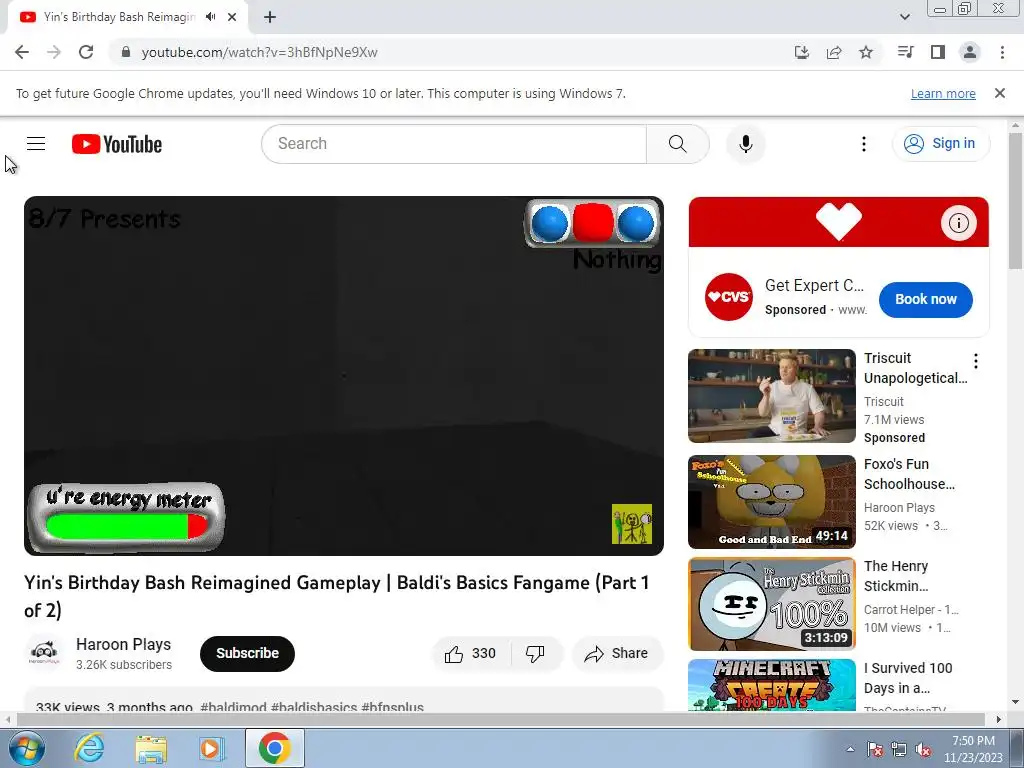Viewport: 1024px width, 768px height.
Task: Open the Chrome profile avatar
Action: [970, 52]
